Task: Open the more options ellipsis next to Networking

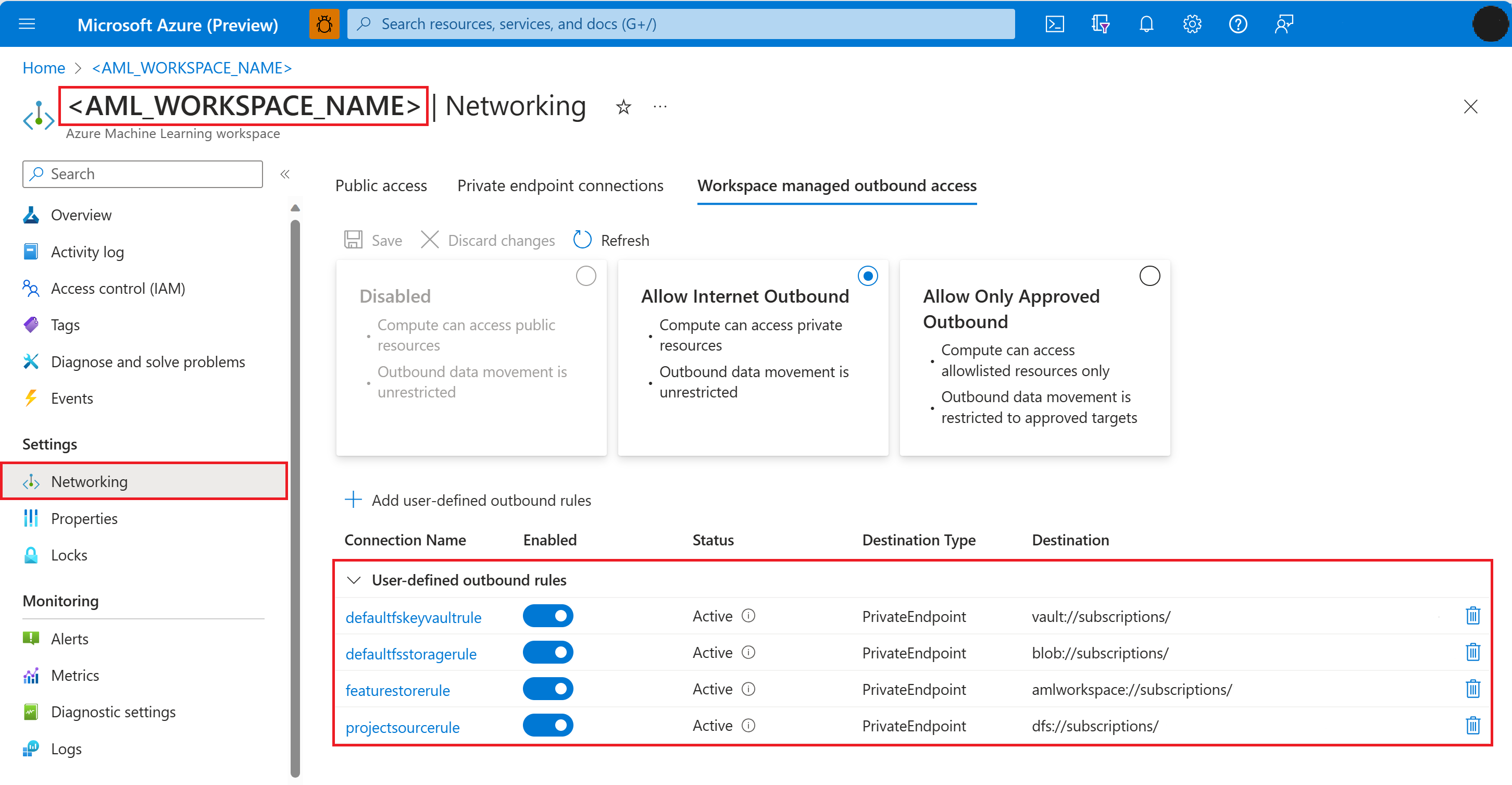Action: click(659, 107)
